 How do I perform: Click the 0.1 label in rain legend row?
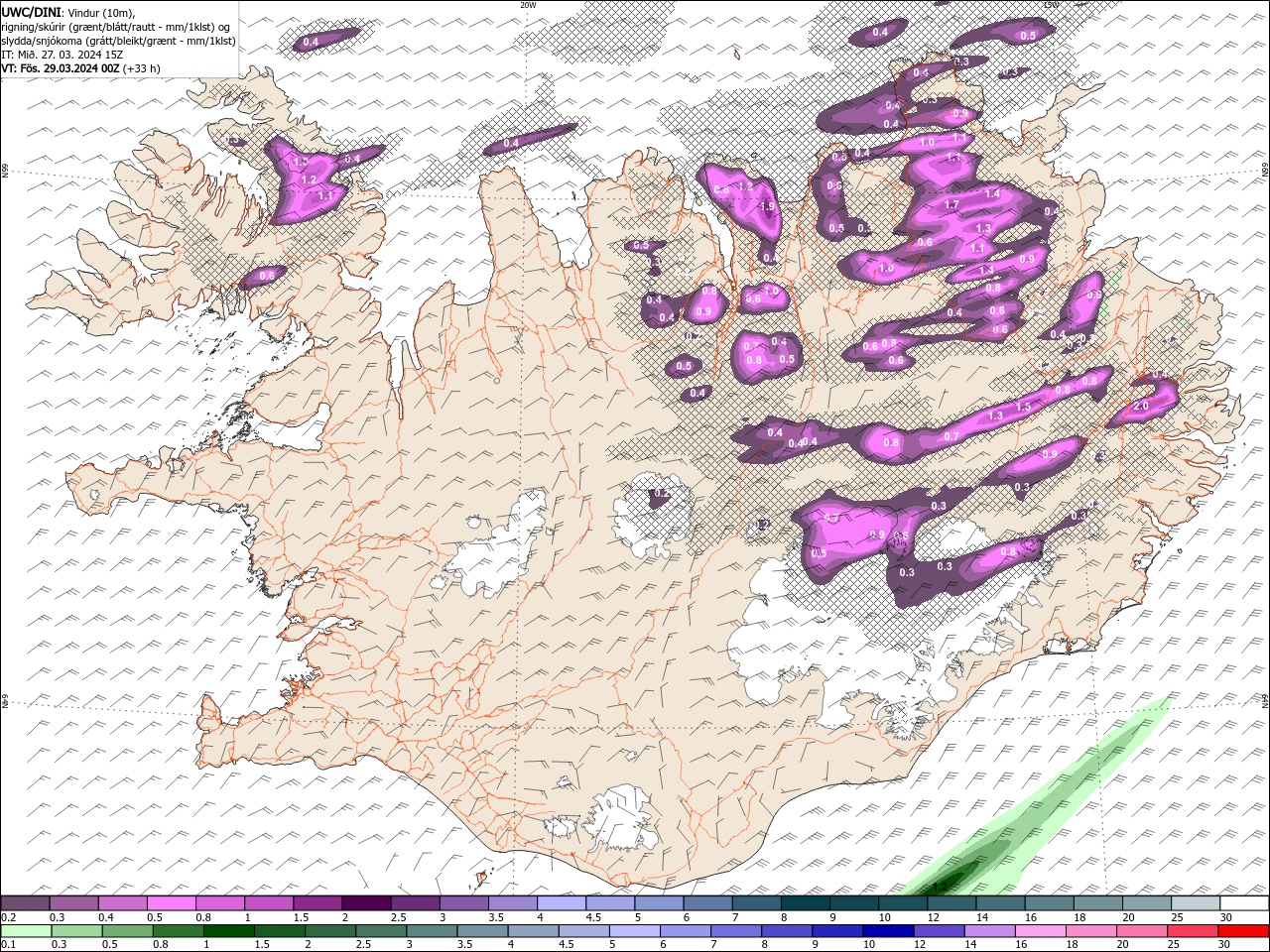point(7,945)
